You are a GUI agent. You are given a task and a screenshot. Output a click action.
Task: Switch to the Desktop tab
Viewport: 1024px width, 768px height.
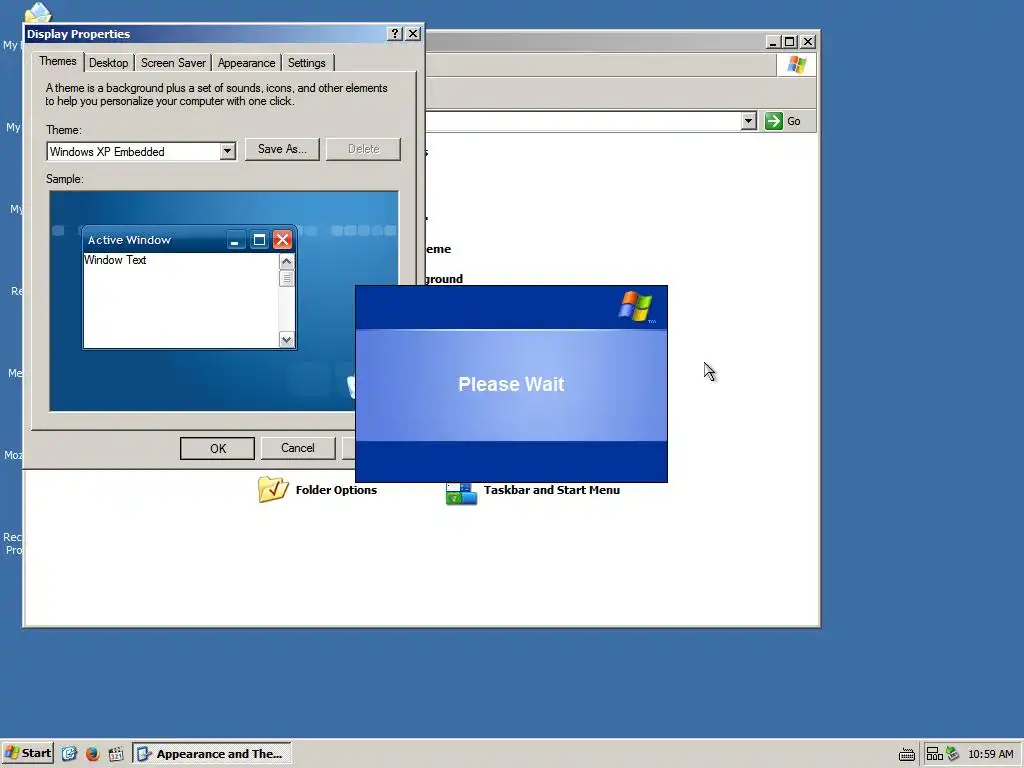(108, 63)
